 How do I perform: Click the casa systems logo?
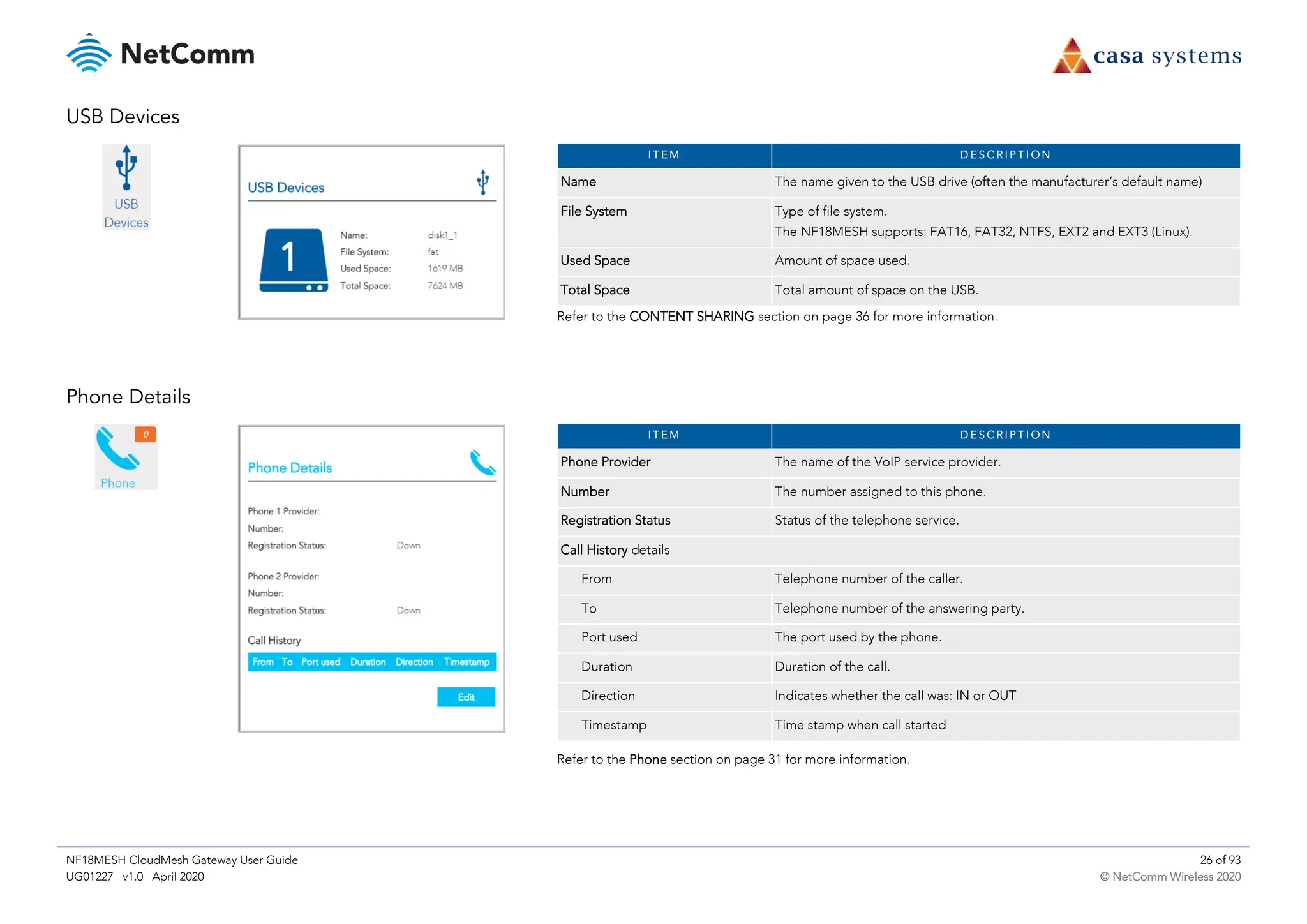click(1147, 56)
